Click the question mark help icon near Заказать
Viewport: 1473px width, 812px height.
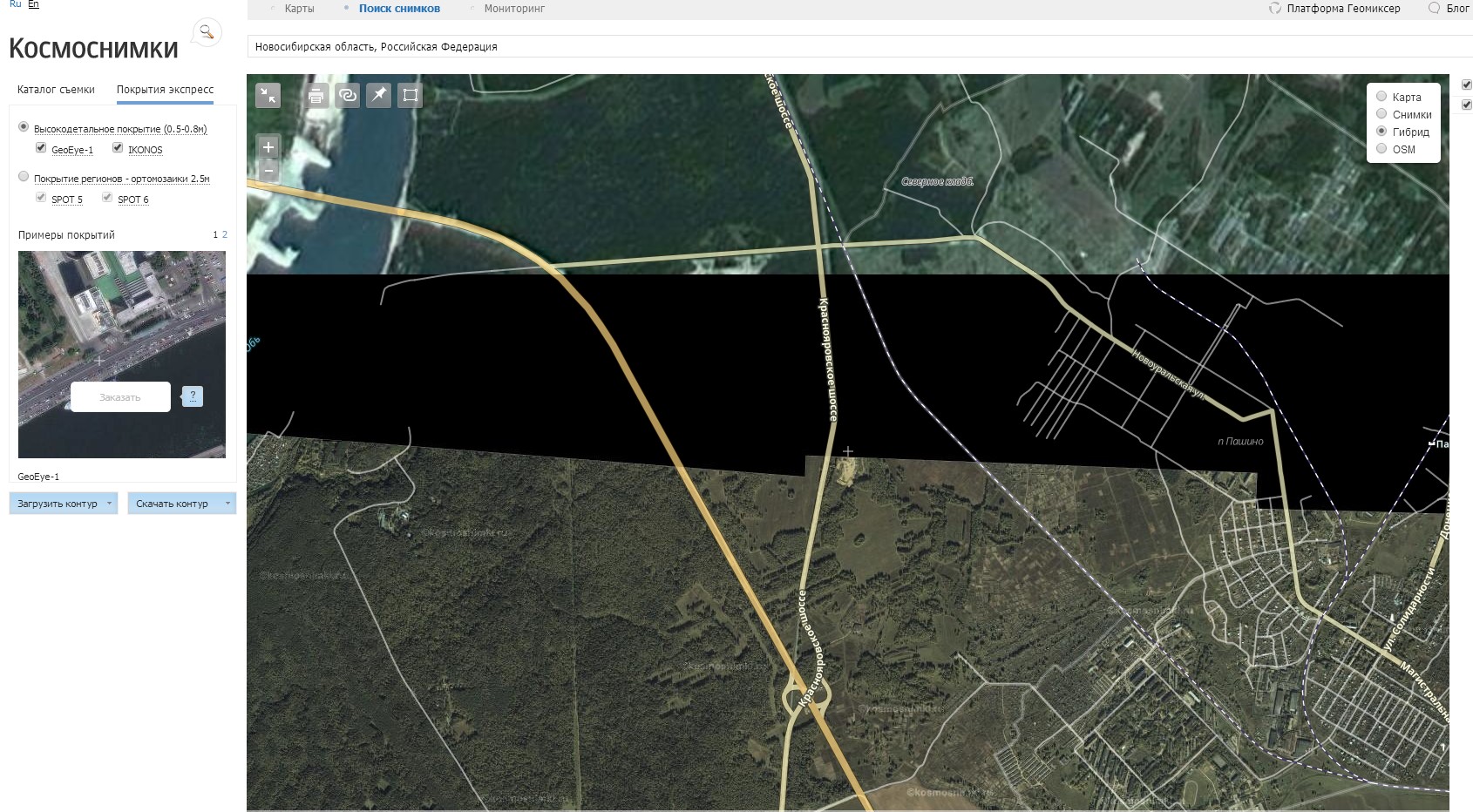[193, 396]
